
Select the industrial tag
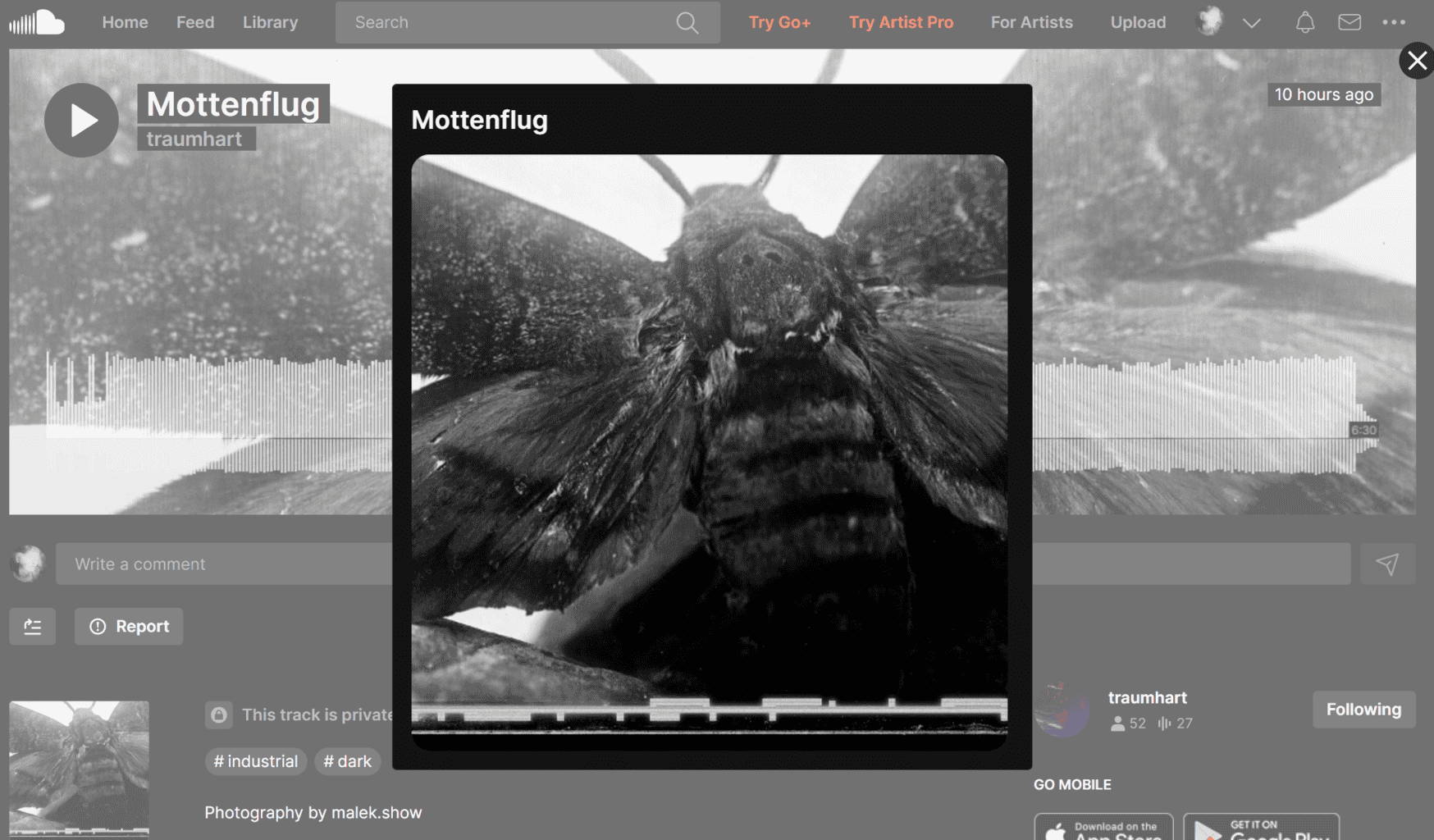(x=255, y=761)
